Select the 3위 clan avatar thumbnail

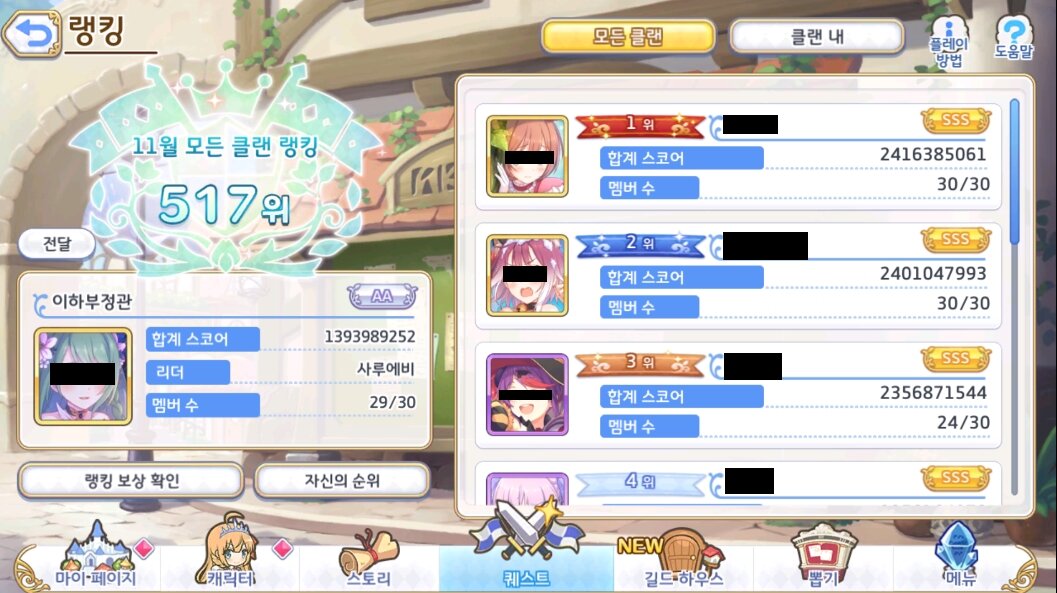point(527,395)
